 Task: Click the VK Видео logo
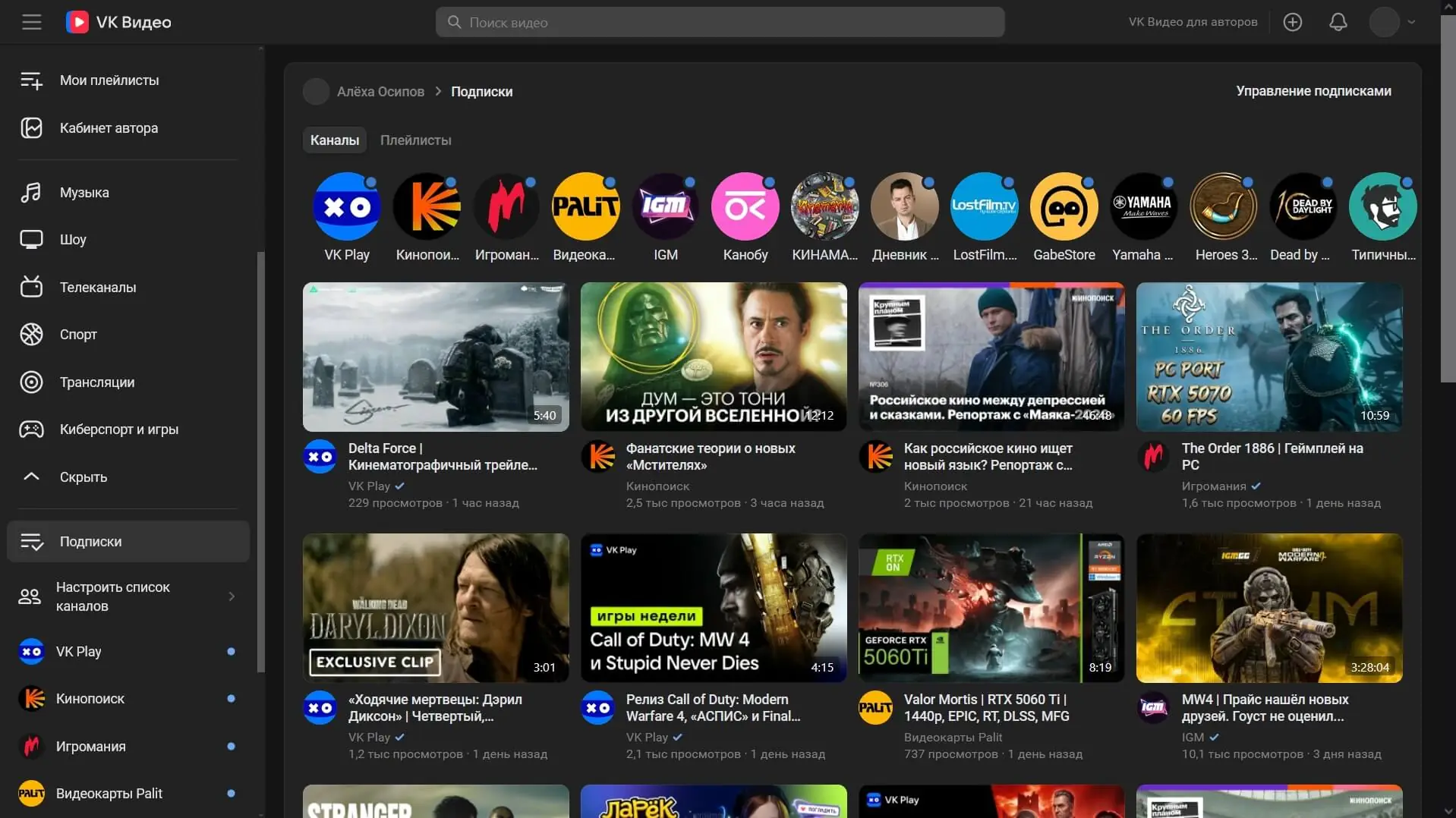[x=118, y=22]
